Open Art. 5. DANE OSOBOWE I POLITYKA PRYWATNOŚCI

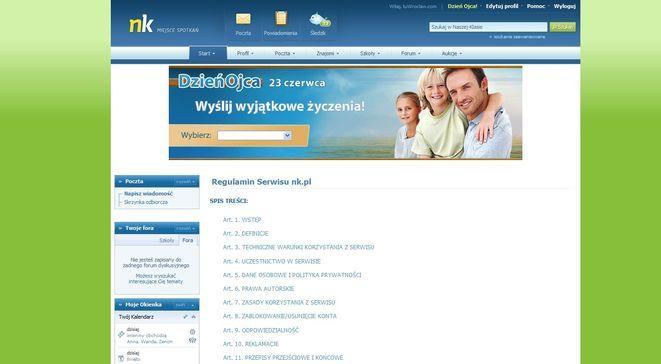tap(292, 275)
